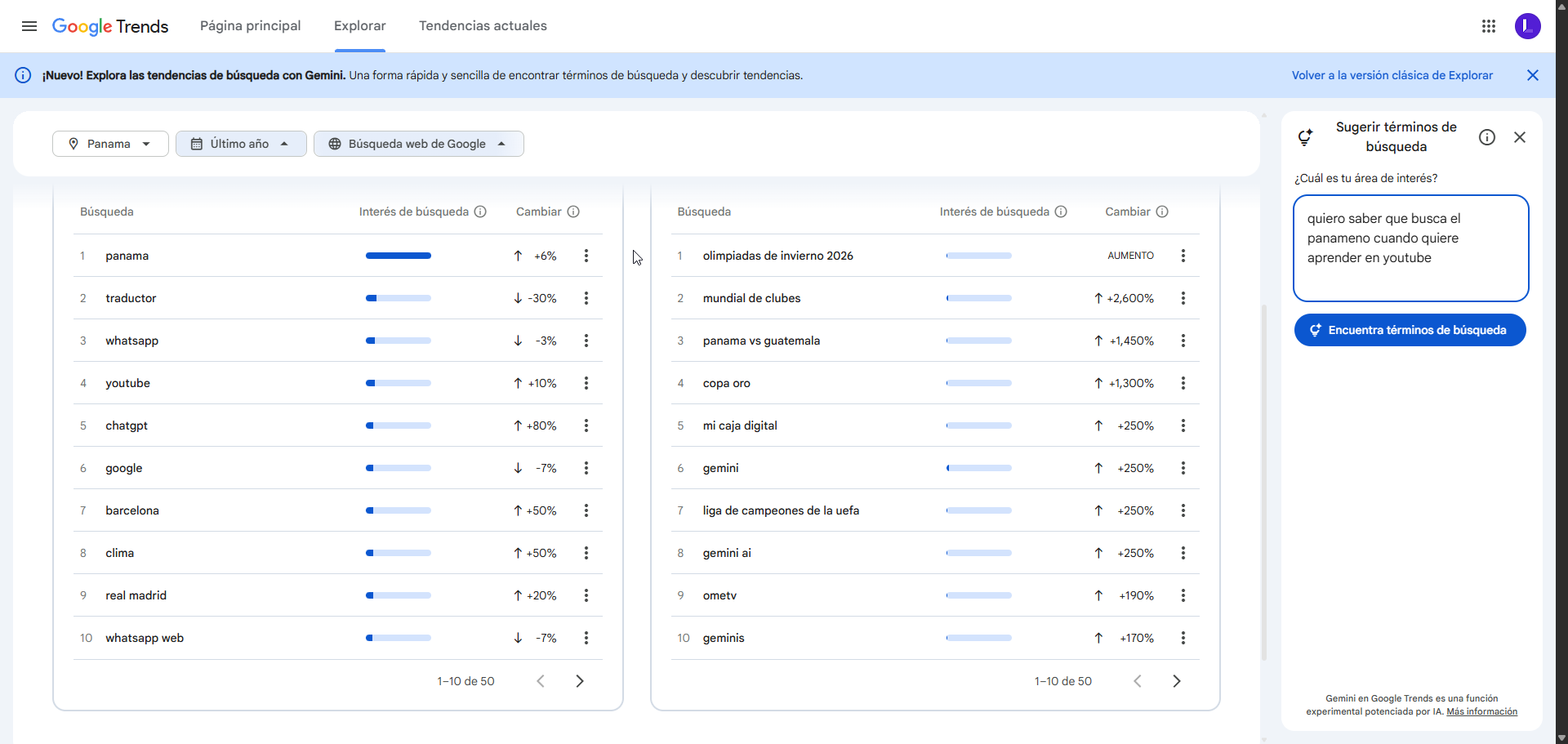Go to next page of right table
This screenshot has width=1568, height=744.
(1177, 681)
